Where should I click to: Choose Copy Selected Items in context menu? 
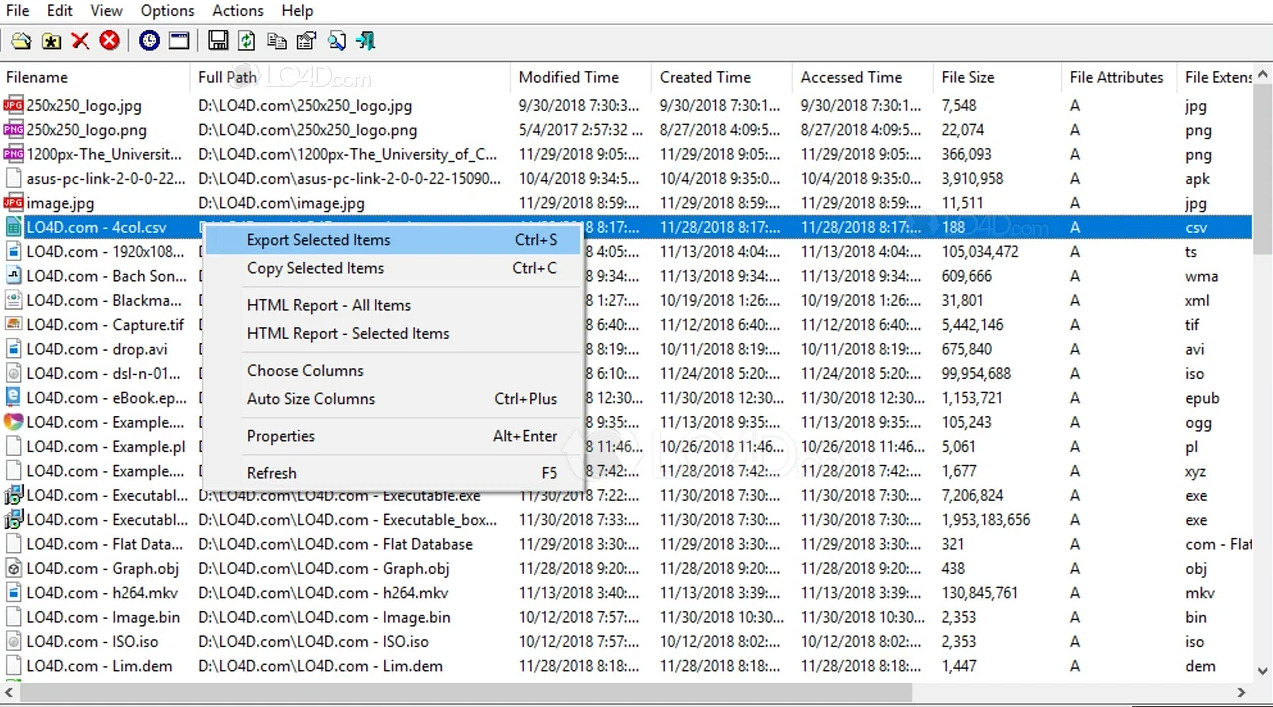394,268
